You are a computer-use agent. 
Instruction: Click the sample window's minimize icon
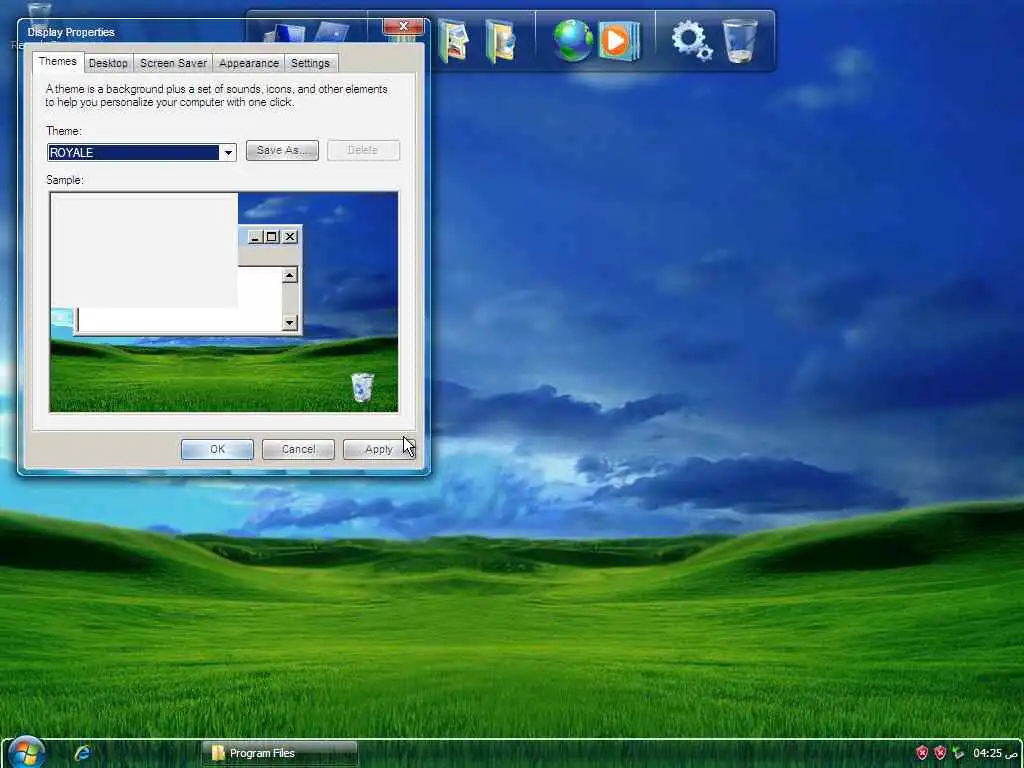pos(255,236)
